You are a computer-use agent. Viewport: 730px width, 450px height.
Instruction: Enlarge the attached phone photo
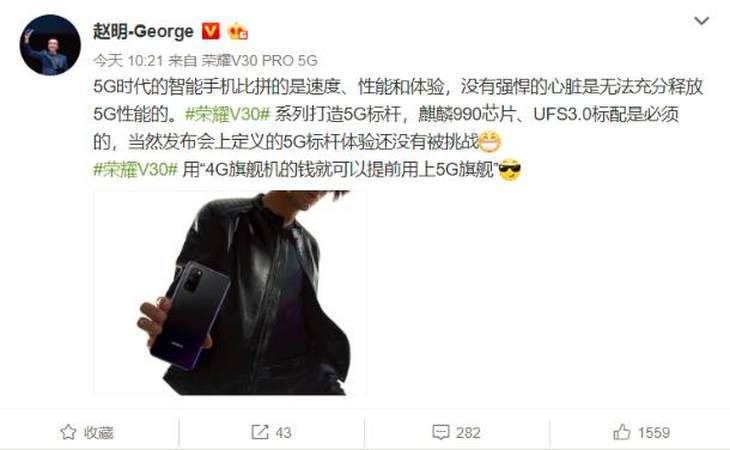pos(230,293)
